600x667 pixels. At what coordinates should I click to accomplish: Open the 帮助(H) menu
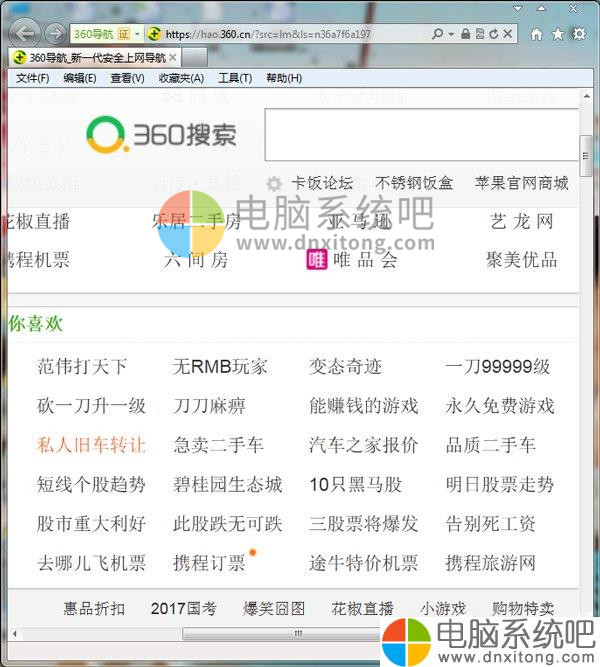click(284, 78)
